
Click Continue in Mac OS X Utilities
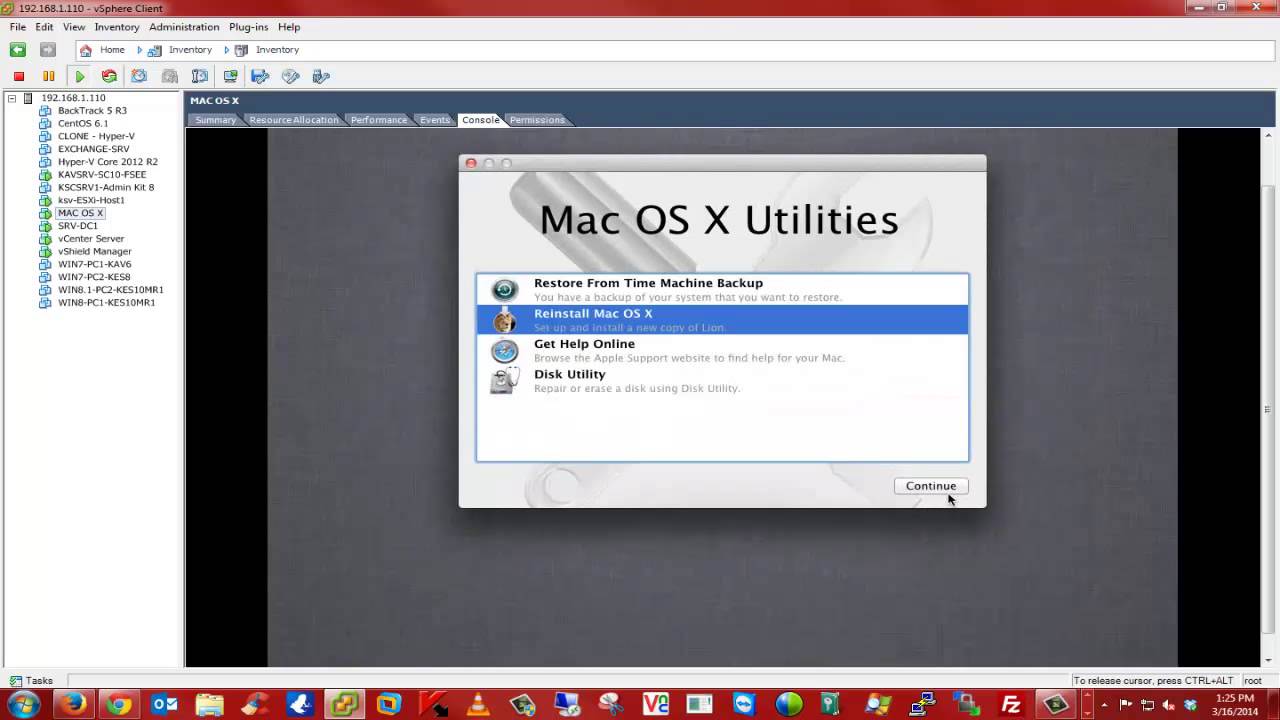(931, 486)
